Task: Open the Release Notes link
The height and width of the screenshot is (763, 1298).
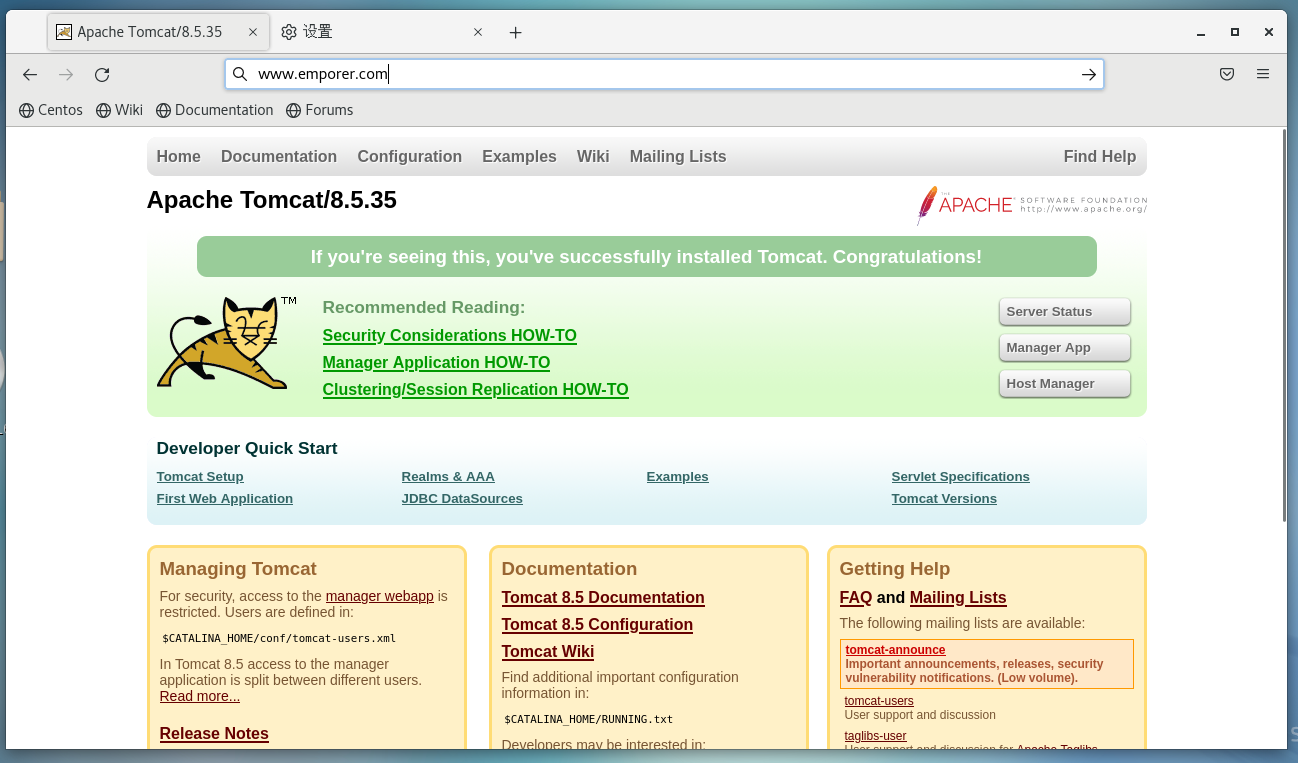Action: point(214,734)
